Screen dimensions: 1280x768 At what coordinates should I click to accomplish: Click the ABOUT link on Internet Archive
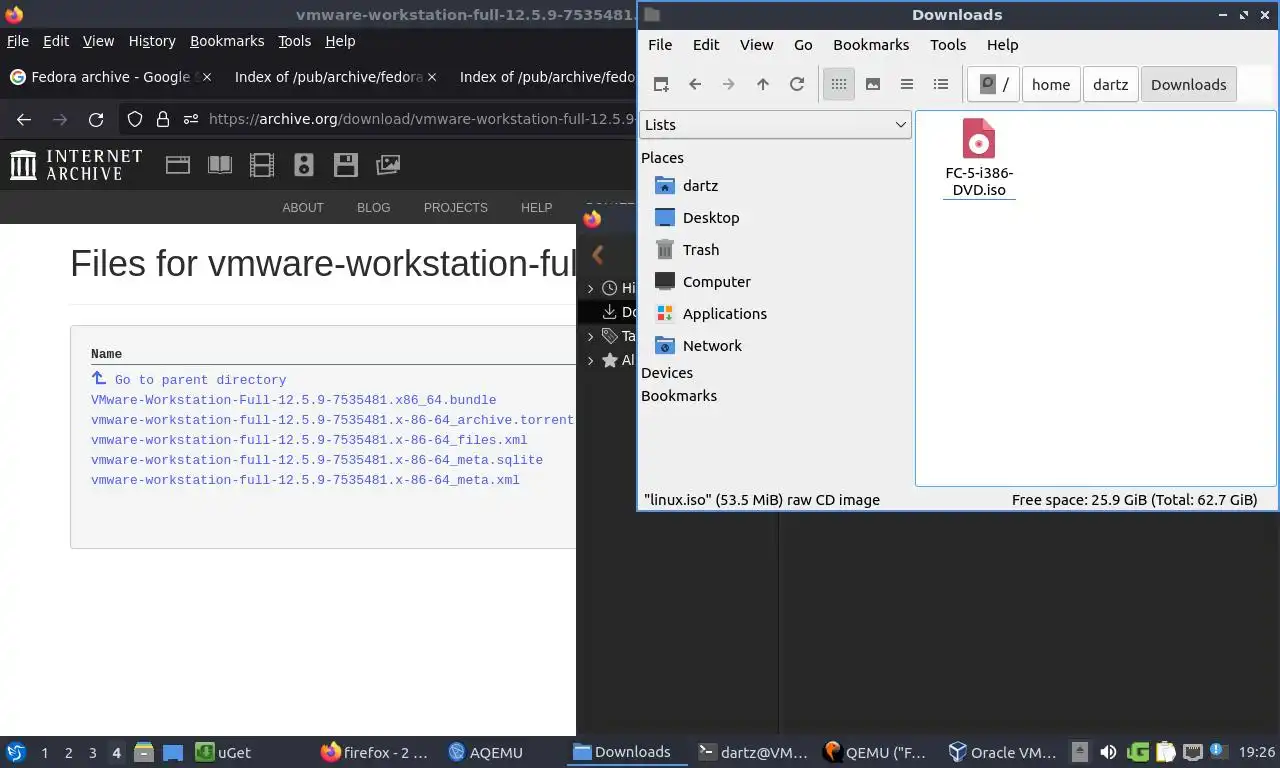pyautogui.click(x=303, y=208)
